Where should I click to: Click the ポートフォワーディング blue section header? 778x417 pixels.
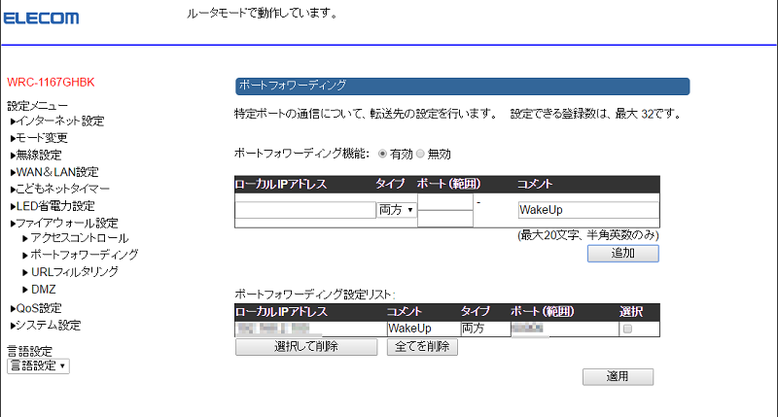pos(462,86)
